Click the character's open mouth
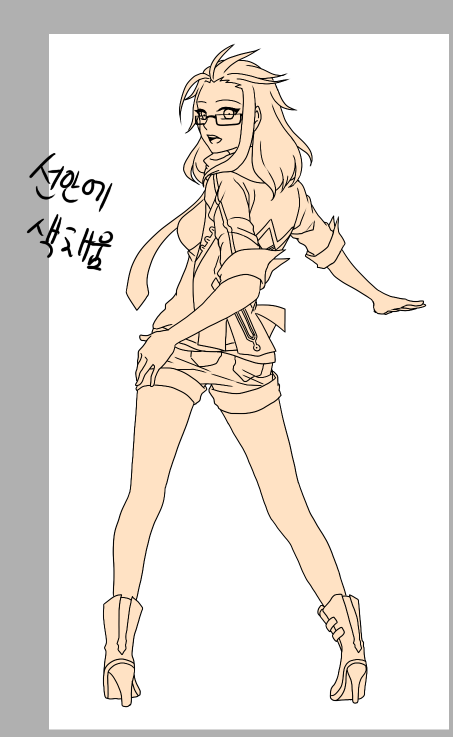This screenshot has height=737, width=453. (x=212, y=139)
